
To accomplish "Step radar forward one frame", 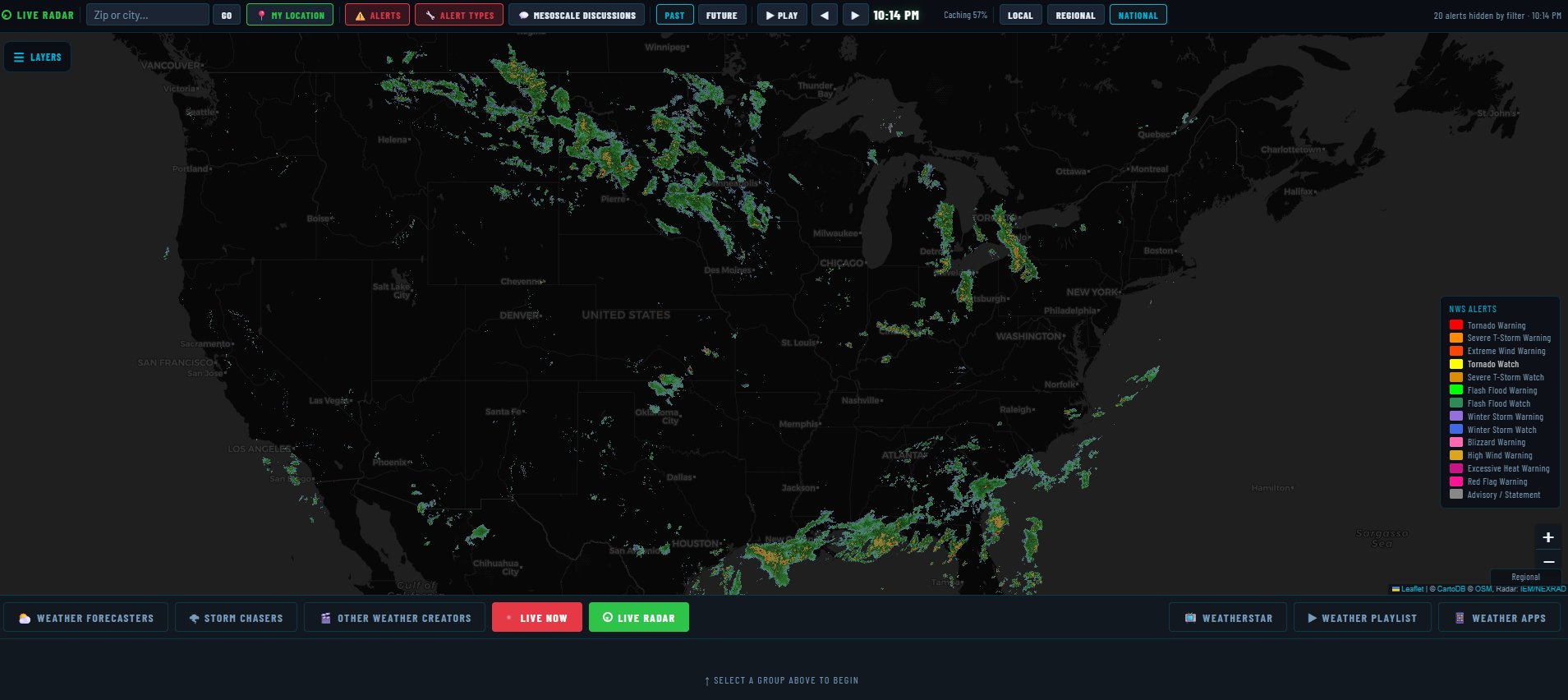I will click(855, 15).
